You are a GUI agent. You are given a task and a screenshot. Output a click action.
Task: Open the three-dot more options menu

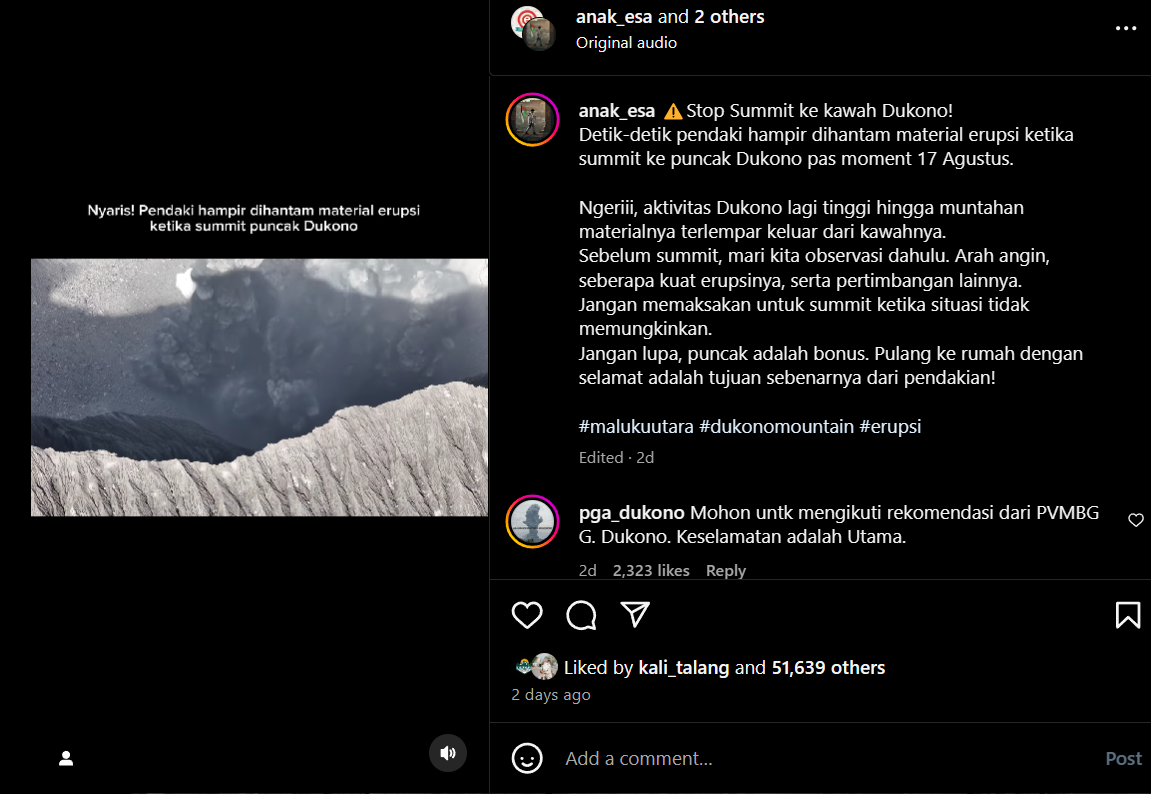click(x=1125, y=28)
